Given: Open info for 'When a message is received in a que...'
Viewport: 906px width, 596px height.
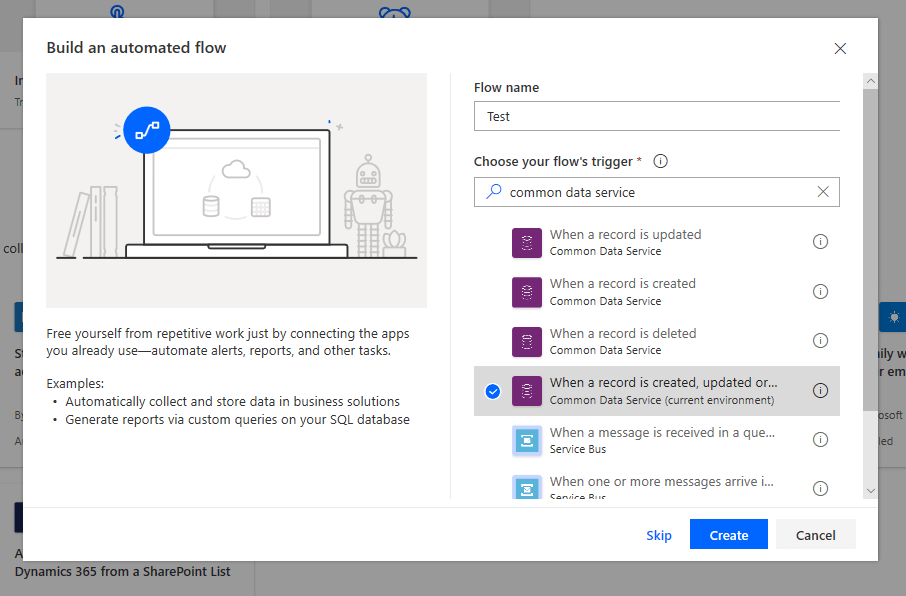Looking at the screenshot, I should (820, 440).
